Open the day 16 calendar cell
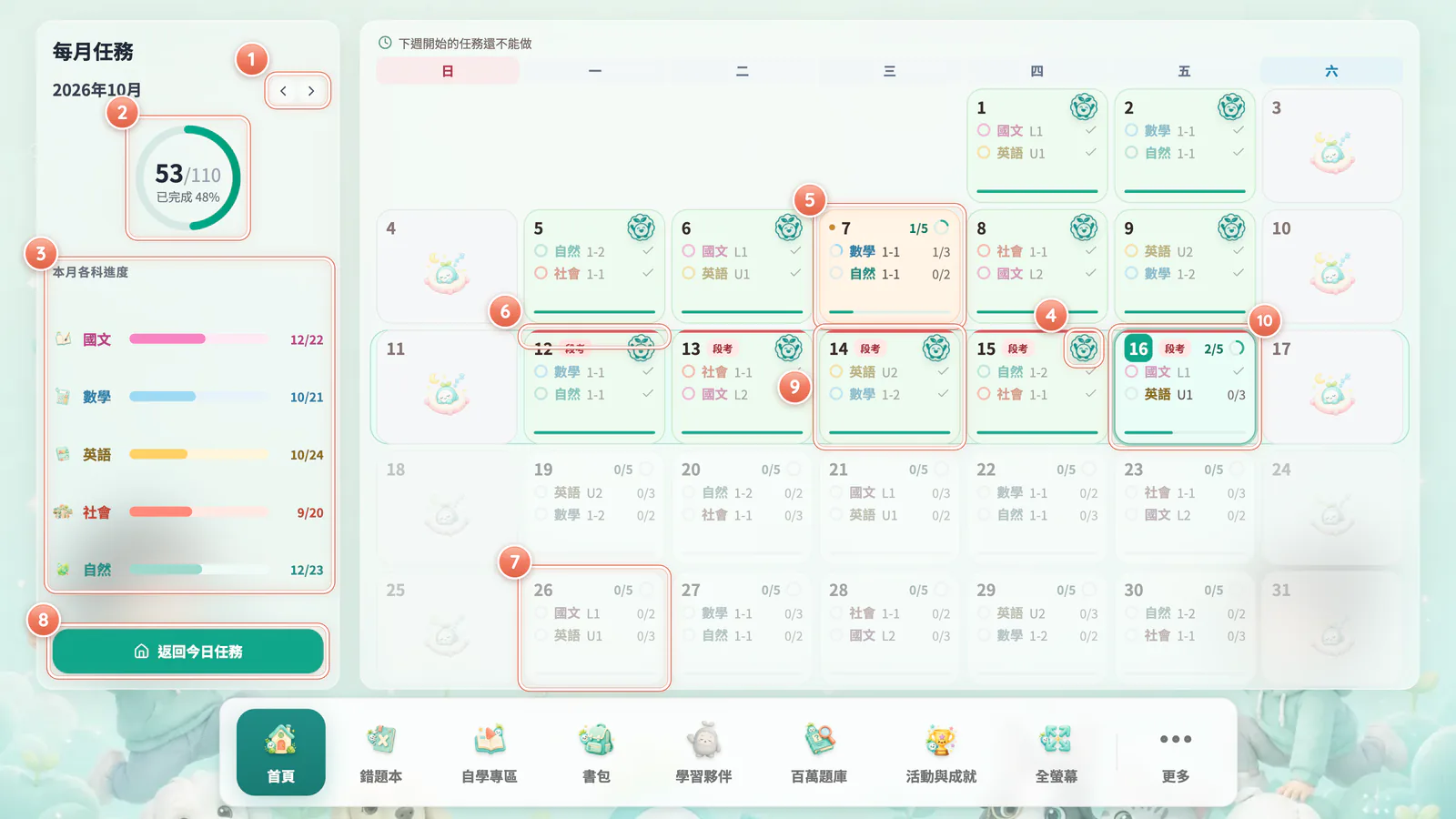 (x=1185, y=388)
